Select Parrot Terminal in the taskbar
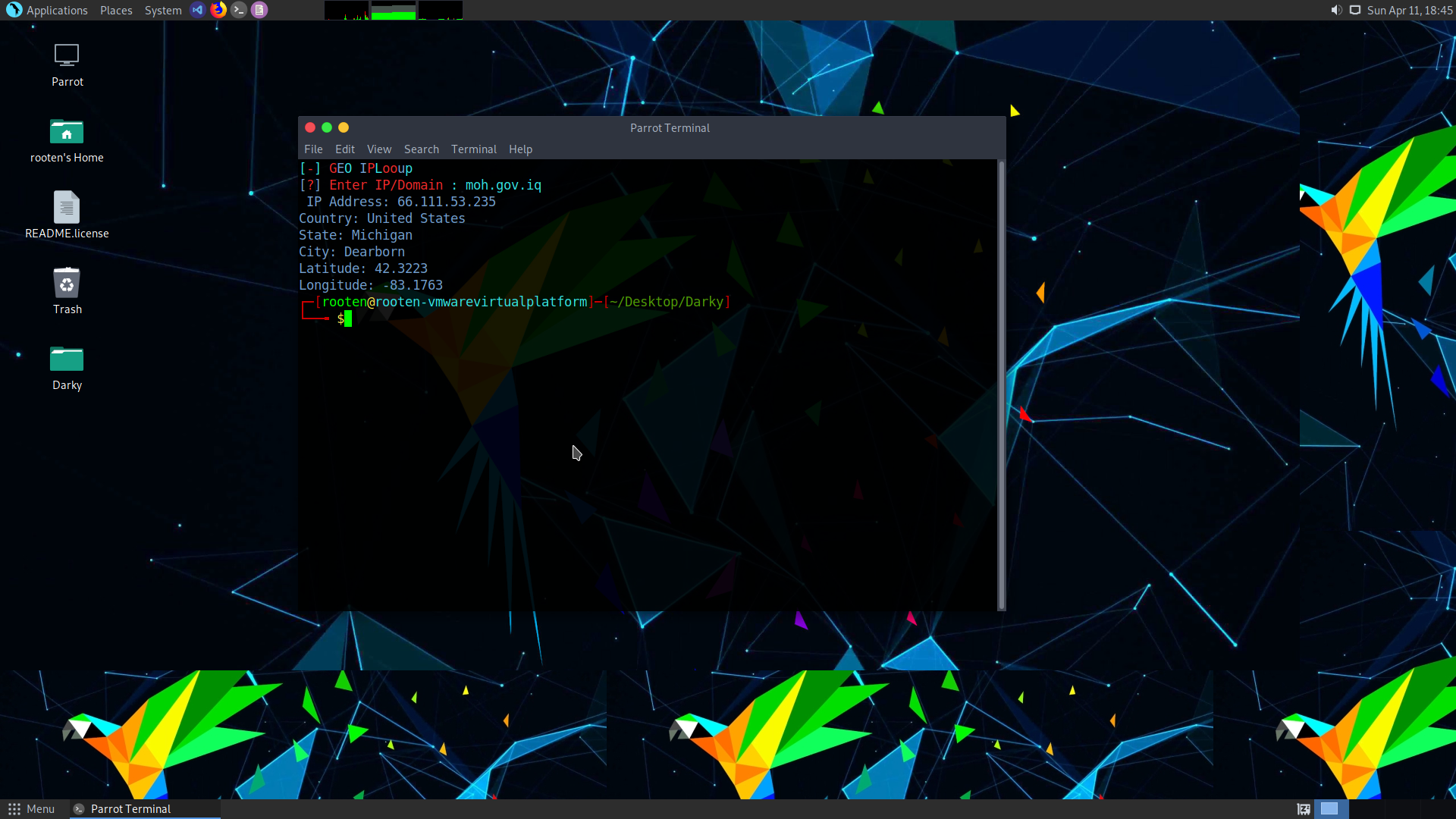This screenshot has width=1456, height=819. [146, 809]
